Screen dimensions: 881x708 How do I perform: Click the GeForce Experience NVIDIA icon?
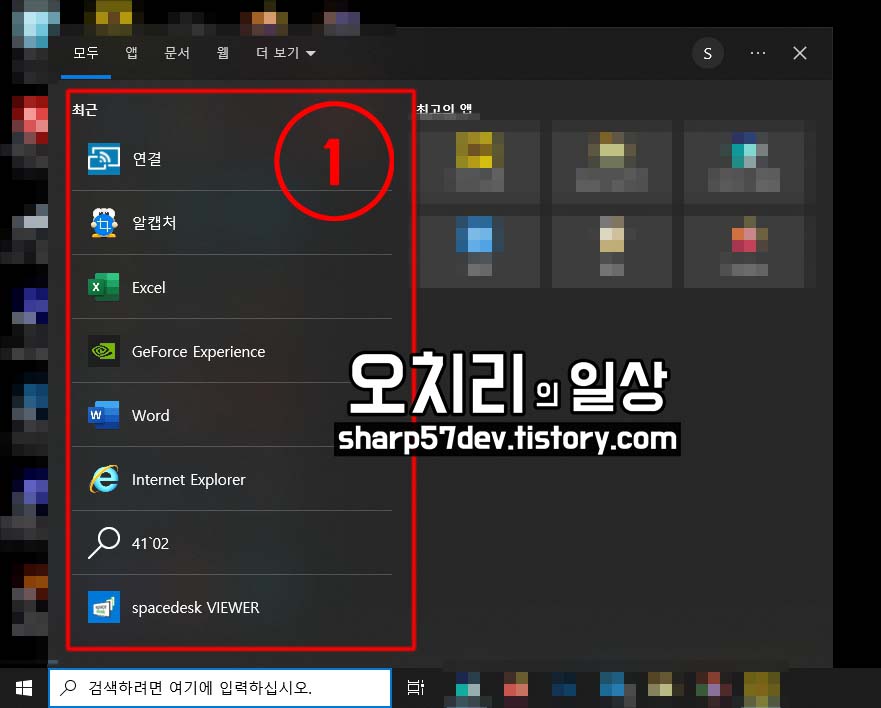(x=104, y=351)
